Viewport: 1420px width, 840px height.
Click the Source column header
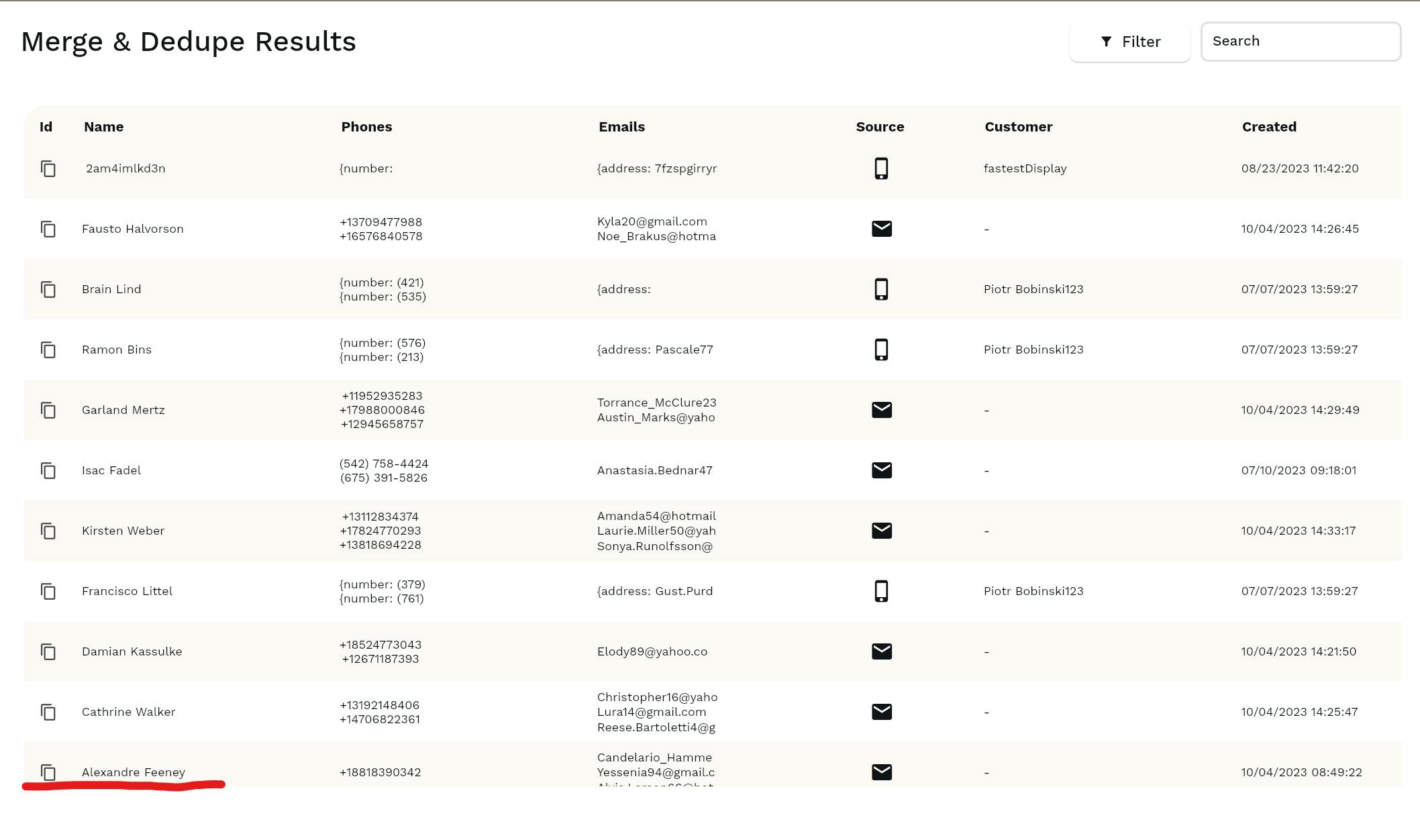(879, 127)
